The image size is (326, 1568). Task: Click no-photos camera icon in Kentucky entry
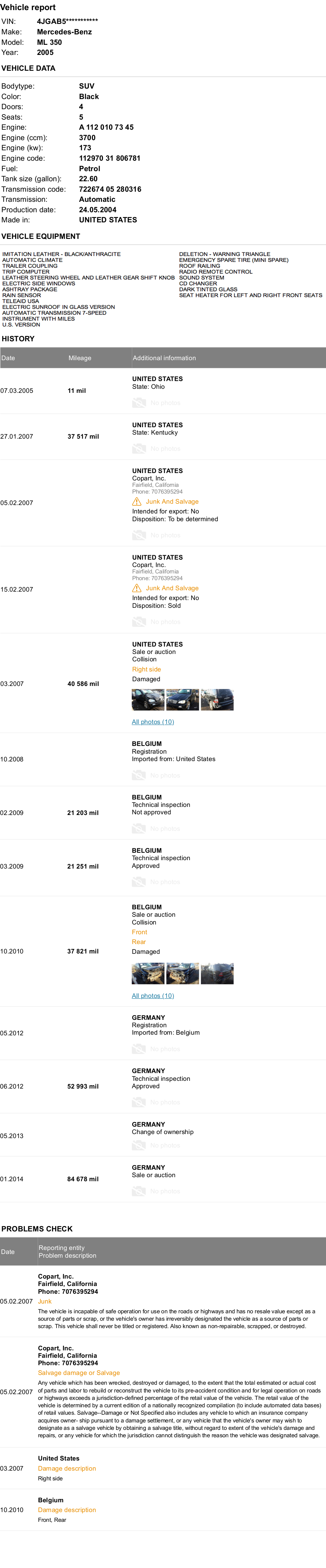(139, 449)
